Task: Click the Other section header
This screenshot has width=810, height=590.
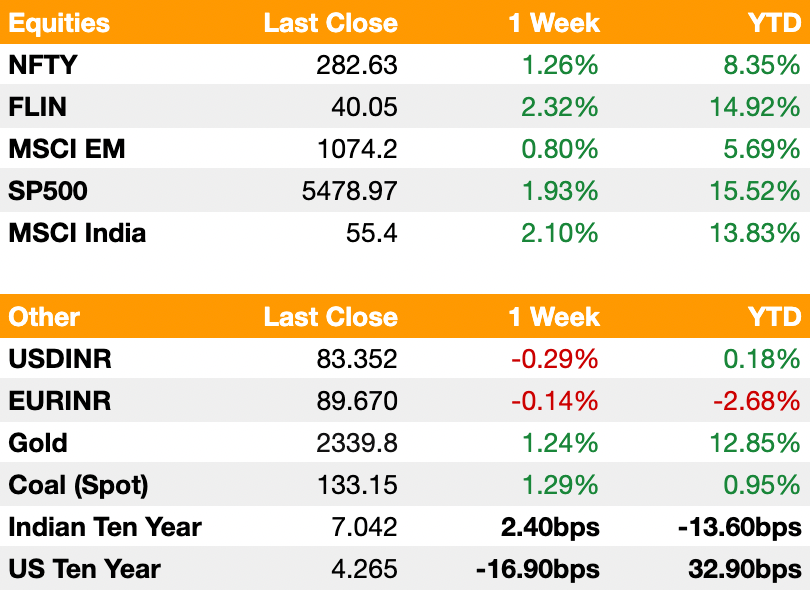Action: [44, 317]
